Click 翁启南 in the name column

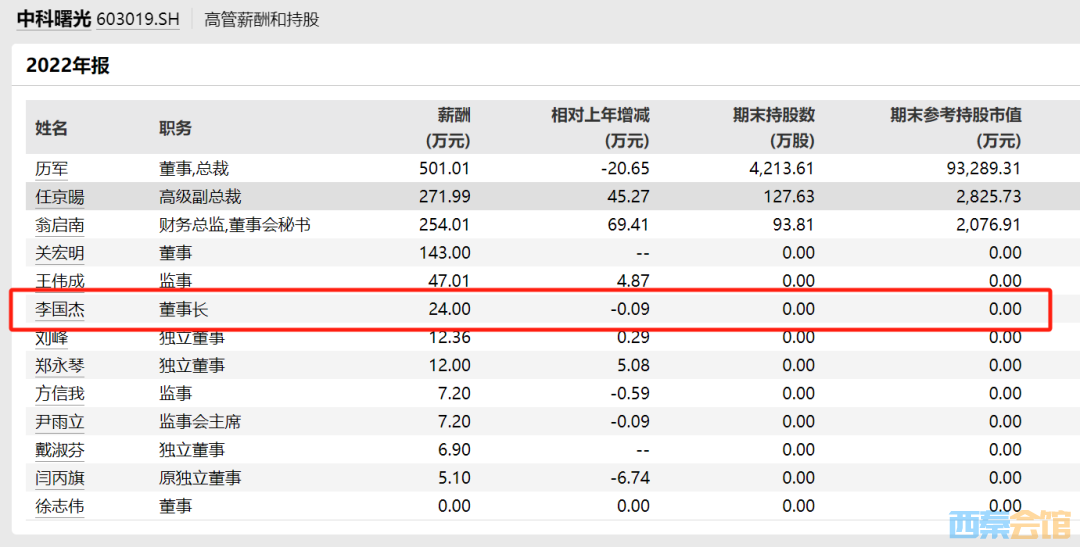point(60,225)
